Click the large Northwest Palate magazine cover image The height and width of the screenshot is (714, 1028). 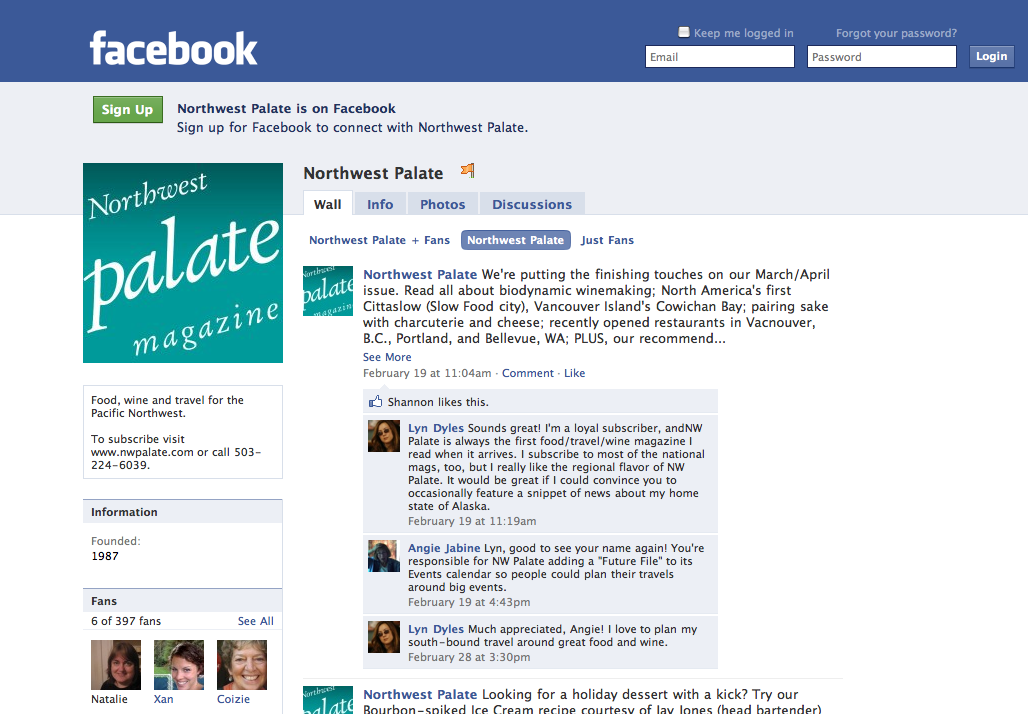pyautogui.click(x=183, y=263)
